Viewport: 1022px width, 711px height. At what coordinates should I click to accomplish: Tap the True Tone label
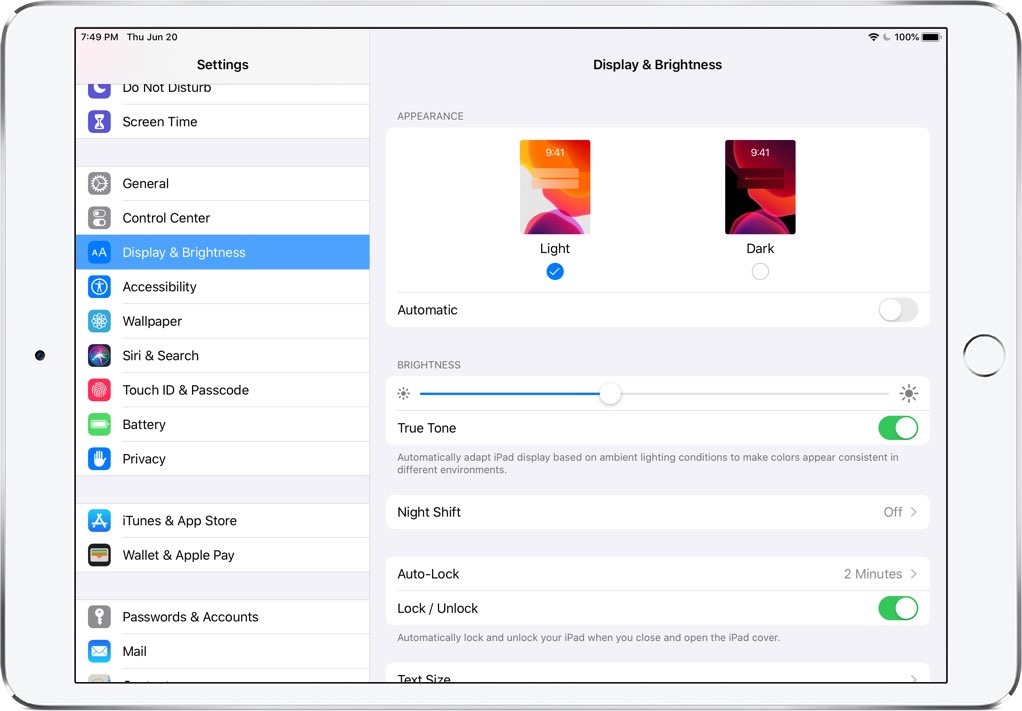pyautogui.click(x=427, y=428)
